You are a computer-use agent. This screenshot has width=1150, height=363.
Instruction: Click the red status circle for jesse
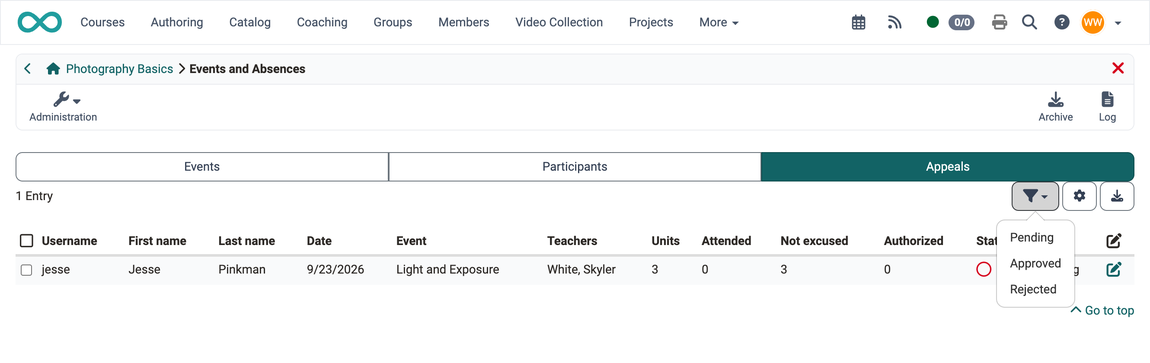click(984, 270)
